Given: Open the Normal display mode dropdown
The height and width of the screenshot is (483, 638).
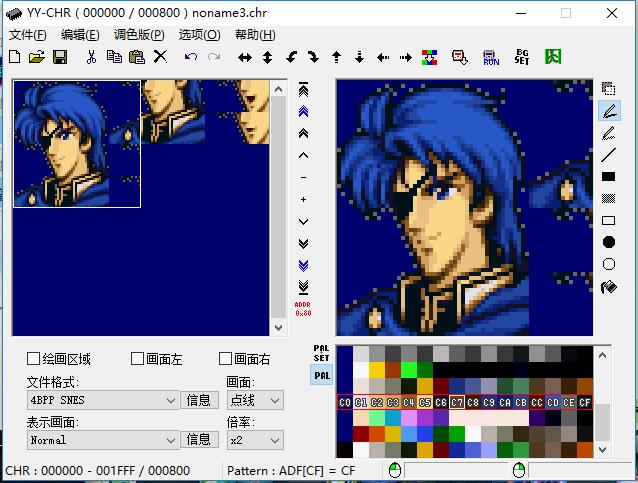Looking at the screenshot, I should tap(103, 440).
